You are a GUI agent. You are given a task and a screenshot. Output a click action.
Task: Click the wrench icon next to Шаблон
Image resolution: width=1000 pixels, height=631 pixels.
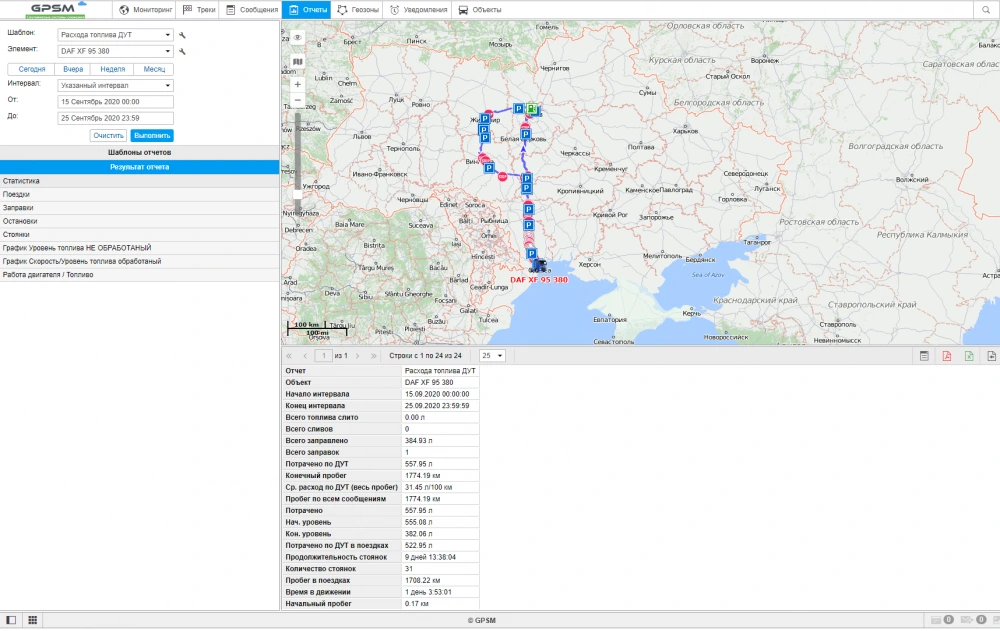click(x=182, y=35)
